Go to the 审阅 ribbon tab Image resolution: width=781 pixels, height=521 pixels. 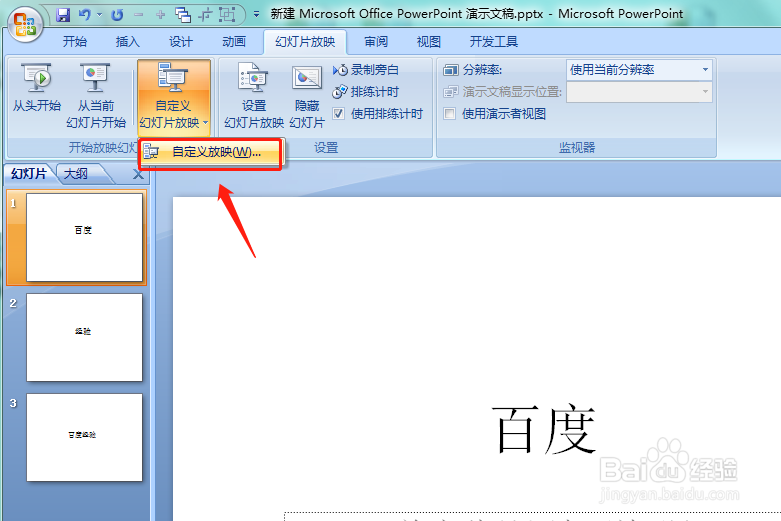(376, 42)
